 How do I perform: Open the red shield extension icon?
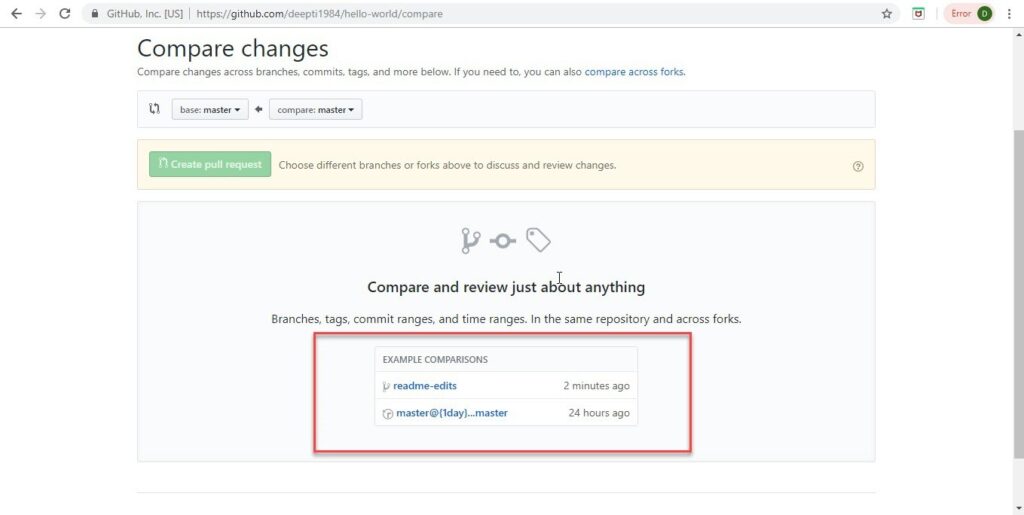pos(918,14)
